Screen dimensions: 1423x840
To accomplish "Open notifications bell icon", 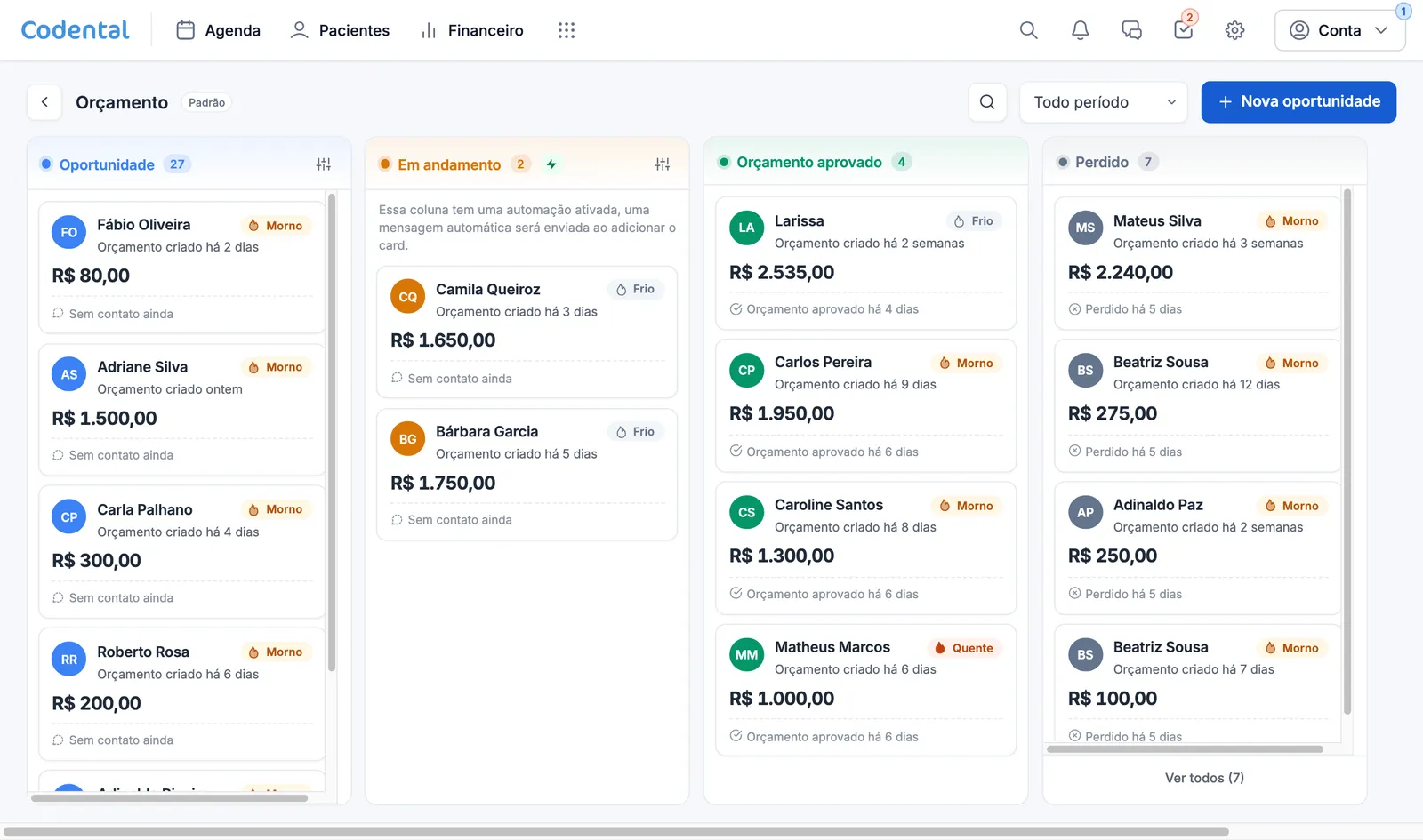I will 1080,30.
